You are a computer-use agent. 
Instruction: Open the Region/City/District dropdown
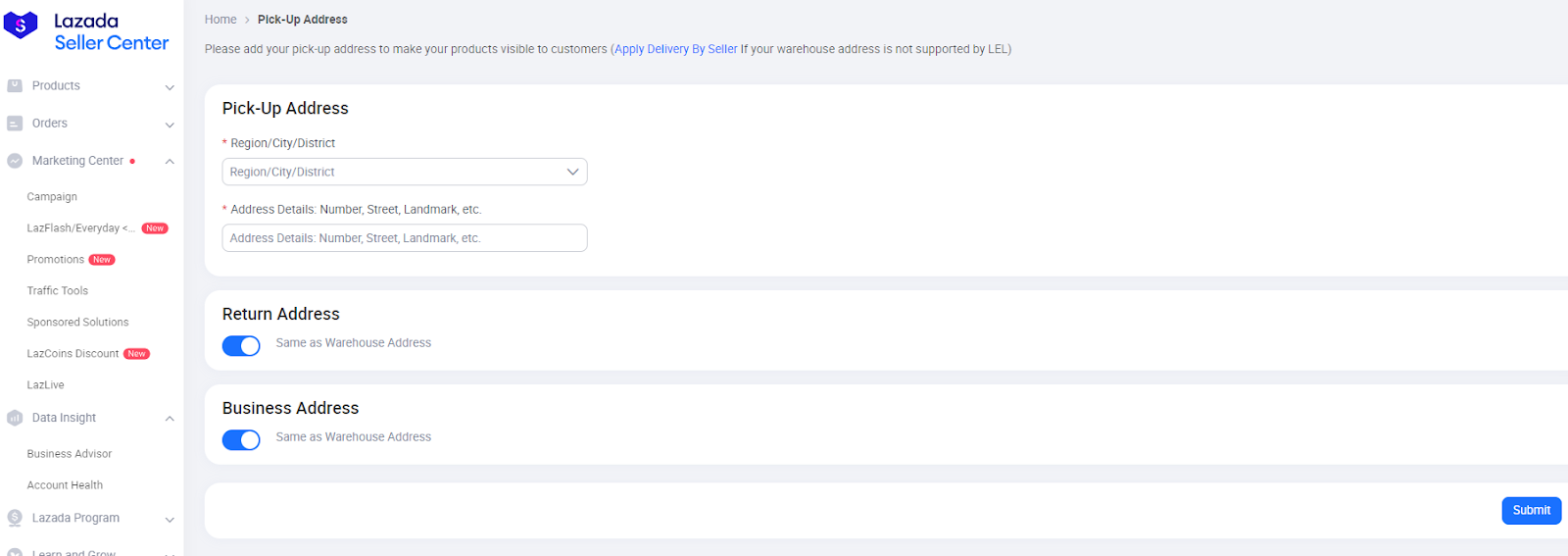(x=405, y=172)
